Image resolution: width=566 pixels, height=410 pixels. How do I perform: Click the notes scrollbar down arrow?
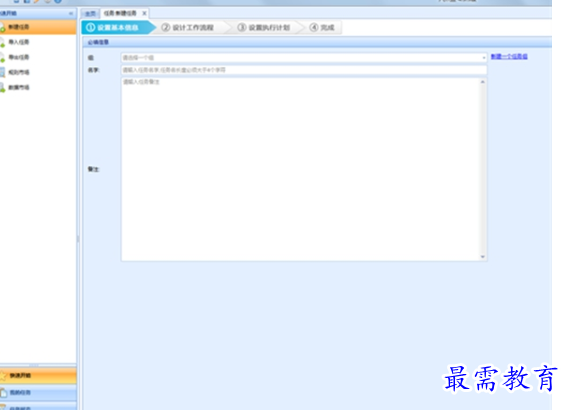[x=483, y=257]
